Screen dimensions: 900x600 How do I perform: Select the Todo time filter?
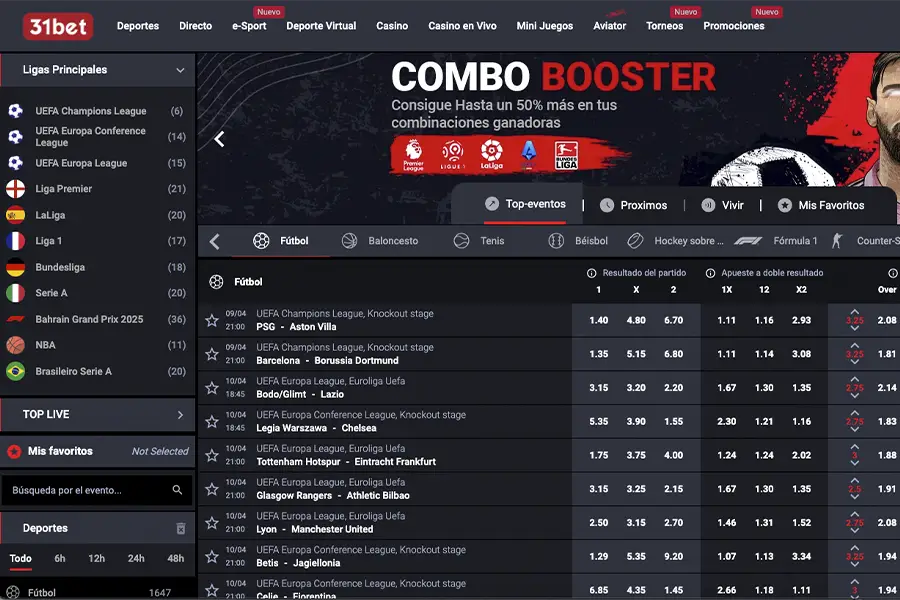pos(21,558)
